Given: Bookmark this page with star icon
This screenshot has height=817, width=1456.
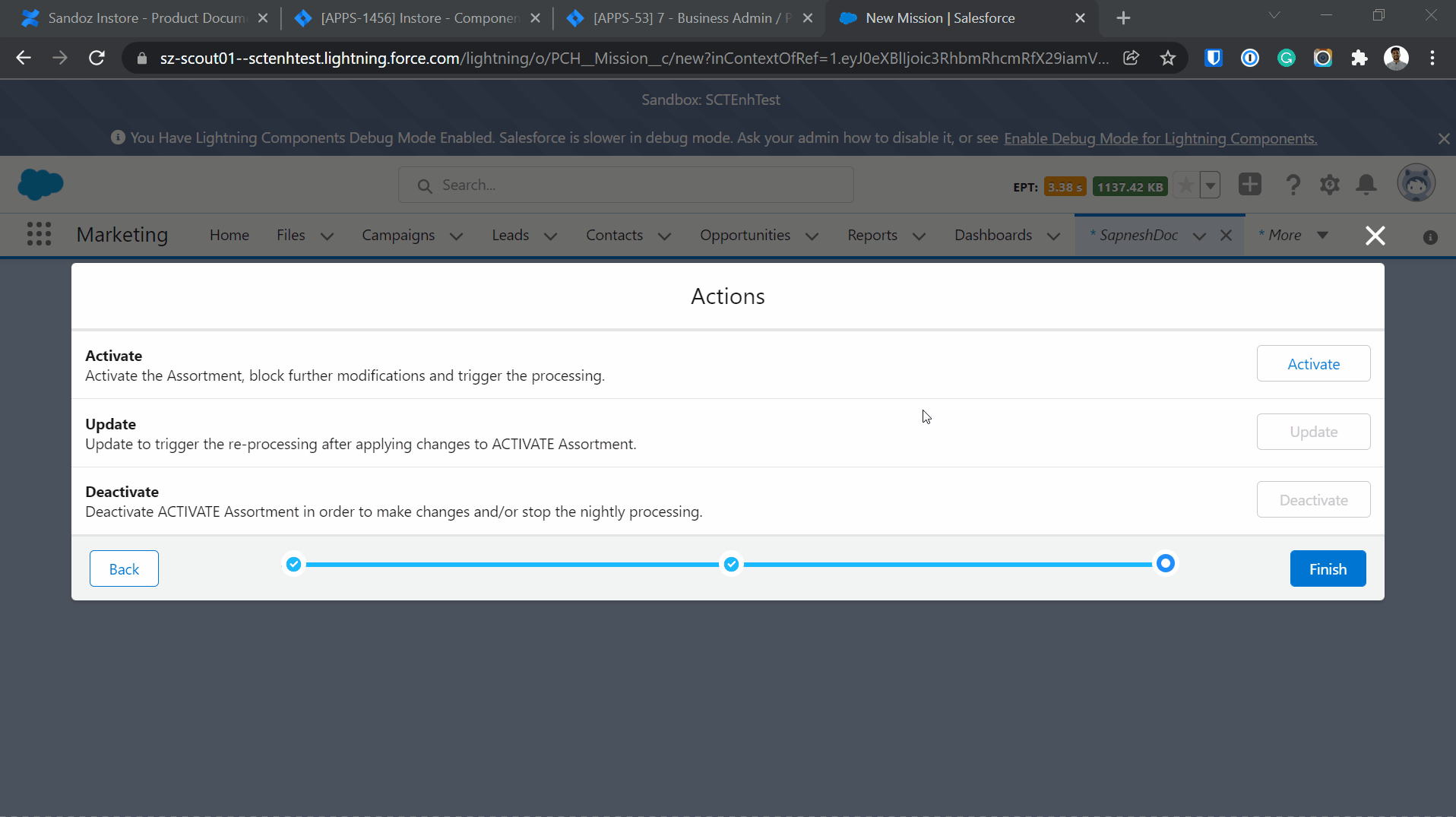Looking at the screenshot, I should [1168, 58].
